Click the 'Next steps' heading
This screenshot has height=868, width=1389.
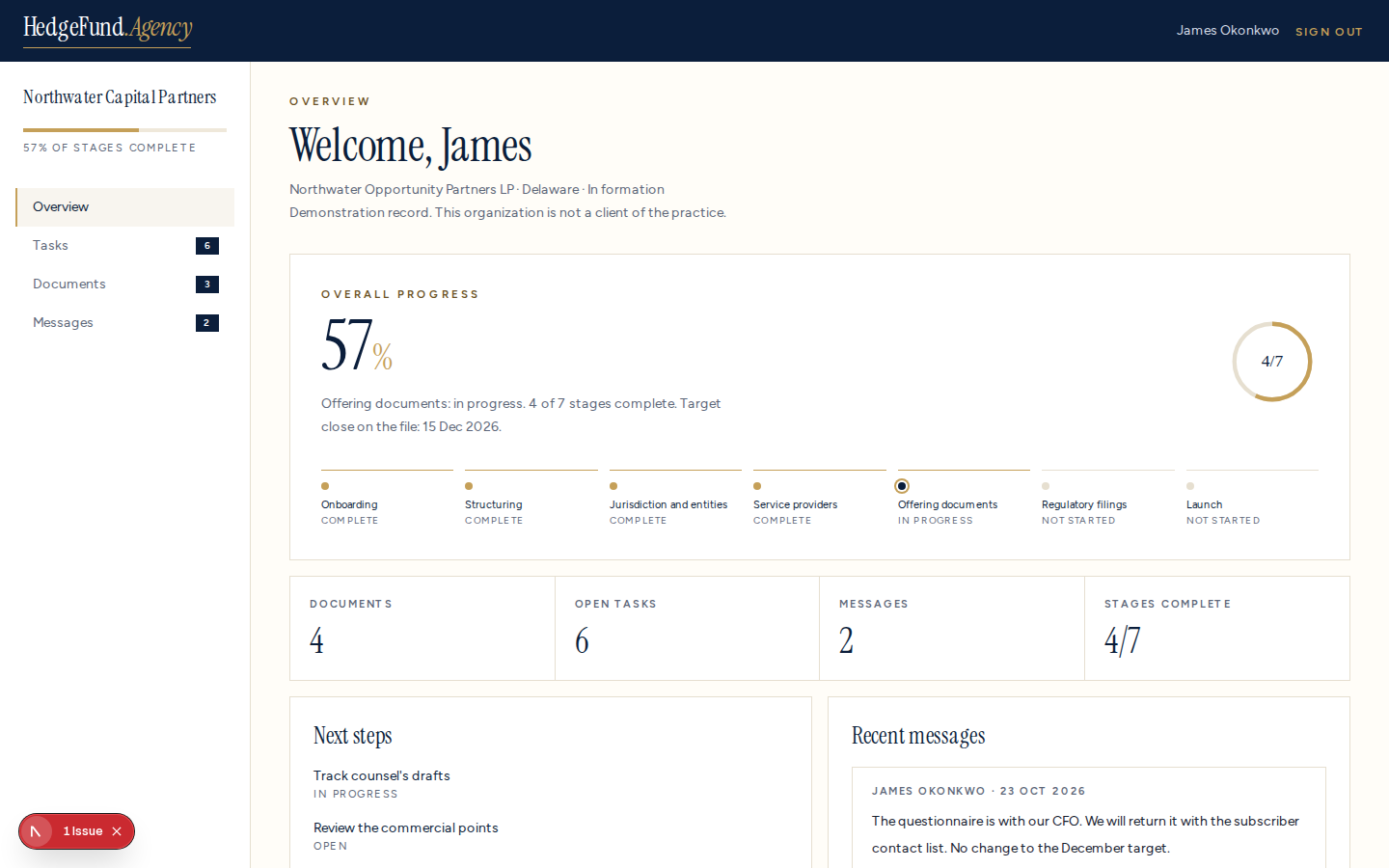coord(353,736)
